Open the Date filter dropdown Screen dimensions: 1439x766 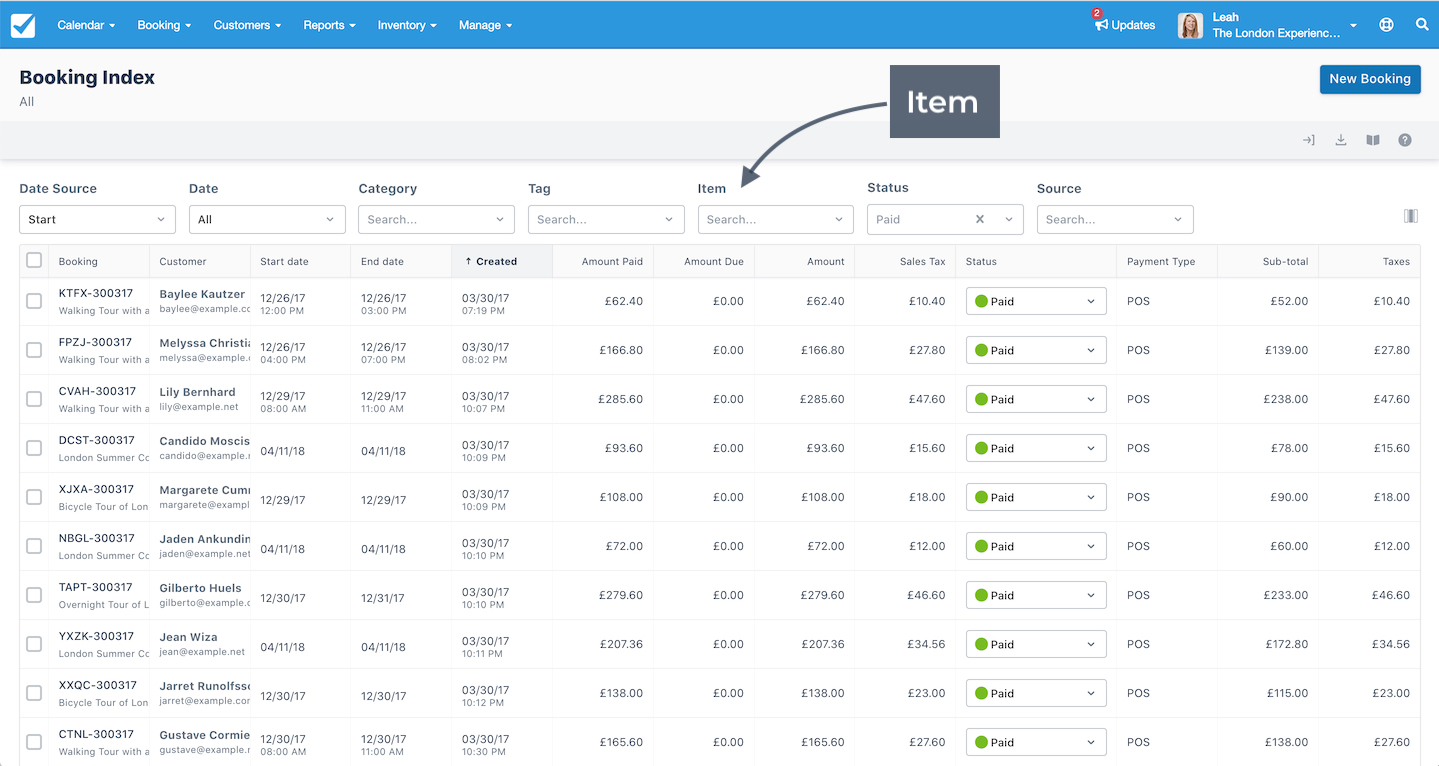coord(267,219)
